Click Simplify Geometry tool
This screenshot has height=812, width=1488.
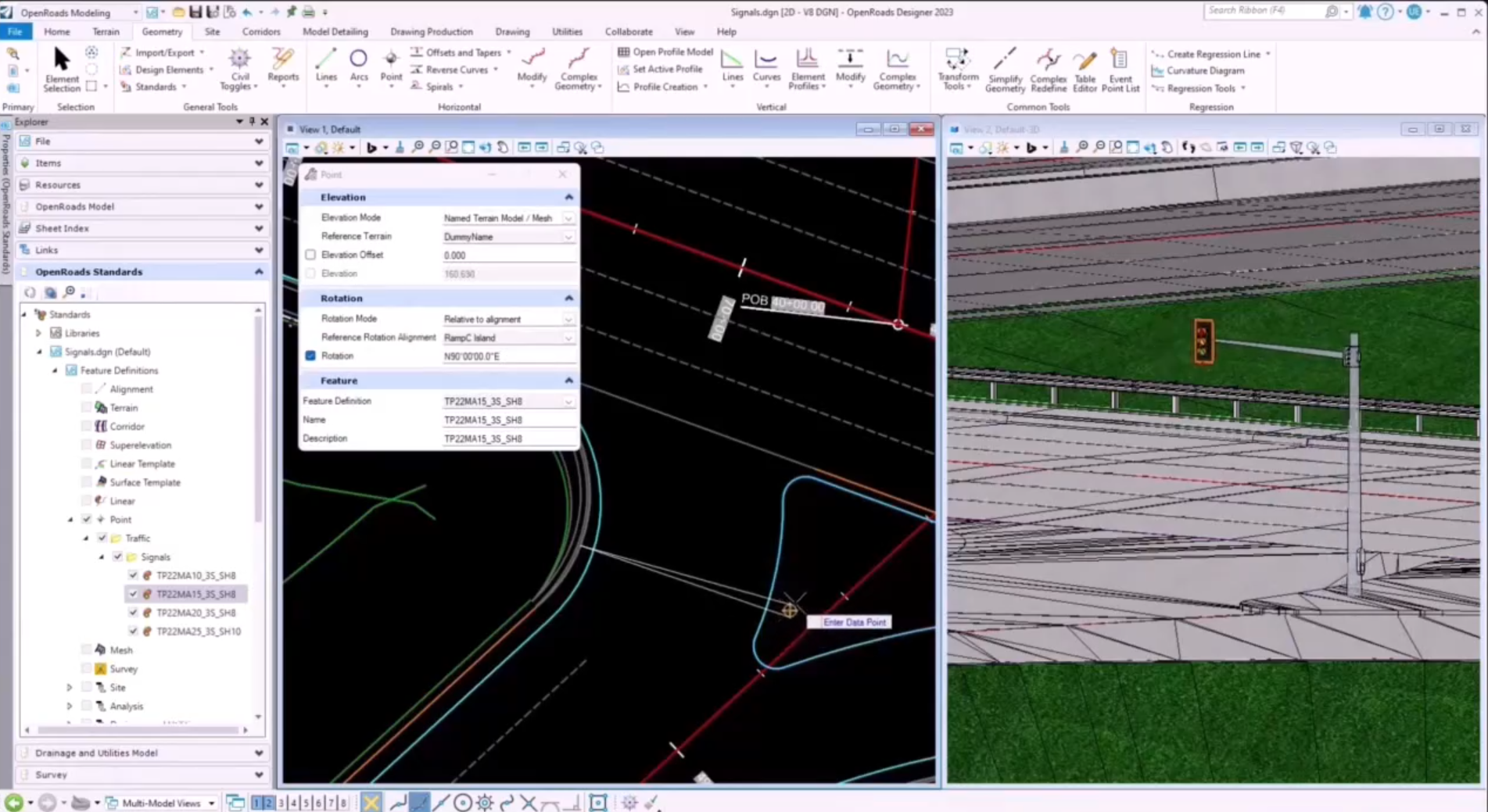point(1005,70)
